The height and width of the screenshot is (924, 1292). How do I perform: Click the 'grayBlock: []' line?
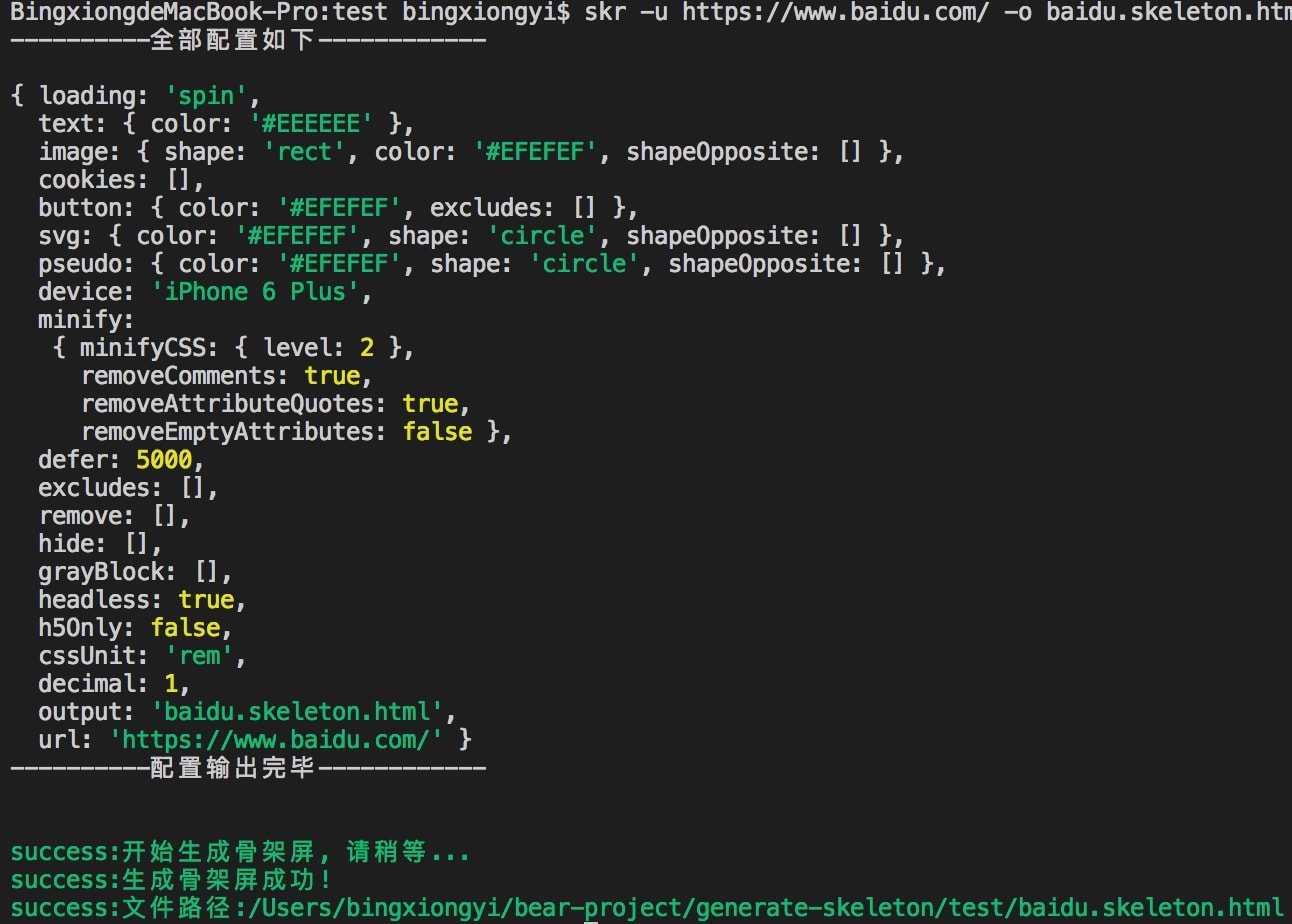[136, 572]
